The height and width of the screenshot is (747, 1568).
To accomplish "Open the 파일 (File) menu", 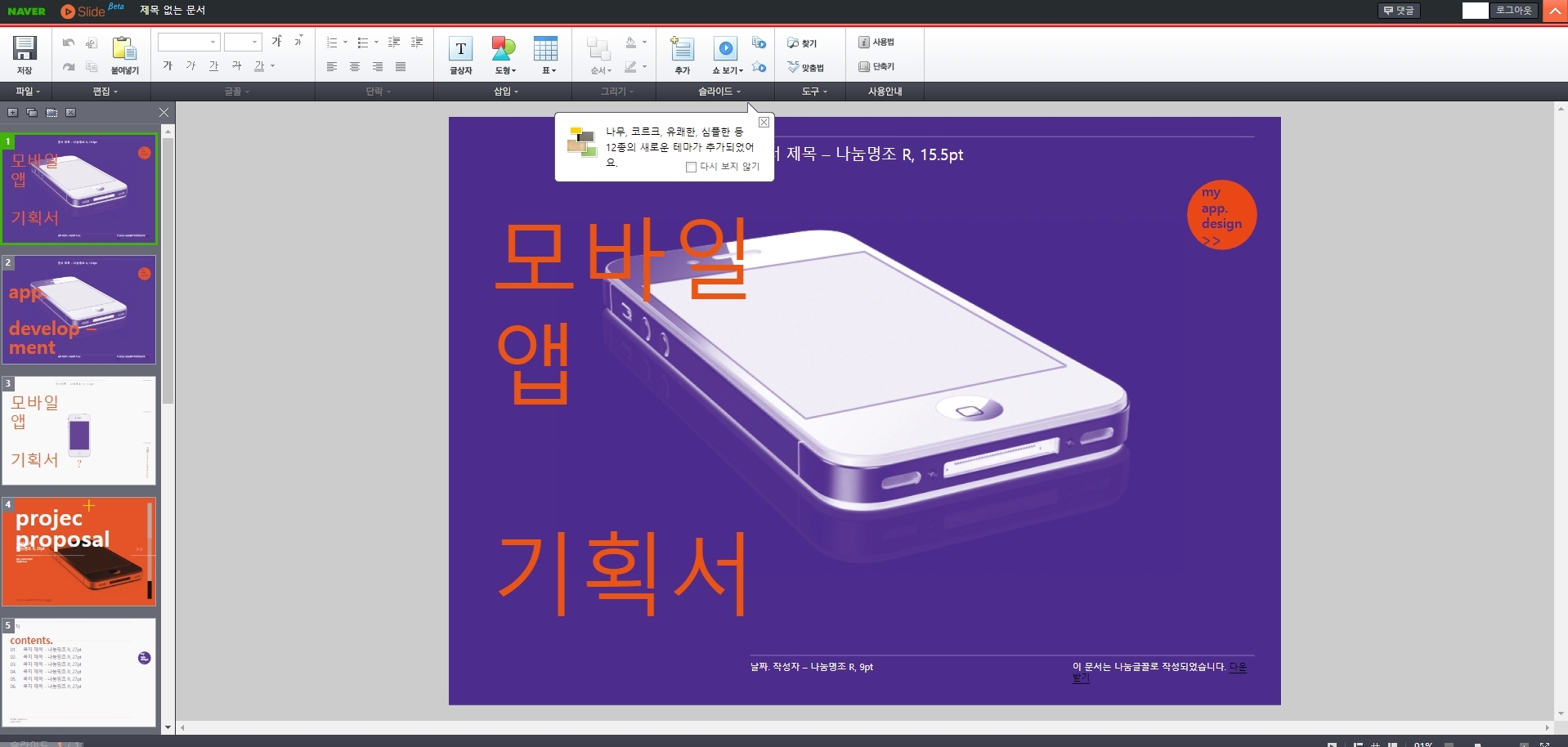I will point(26,92).
